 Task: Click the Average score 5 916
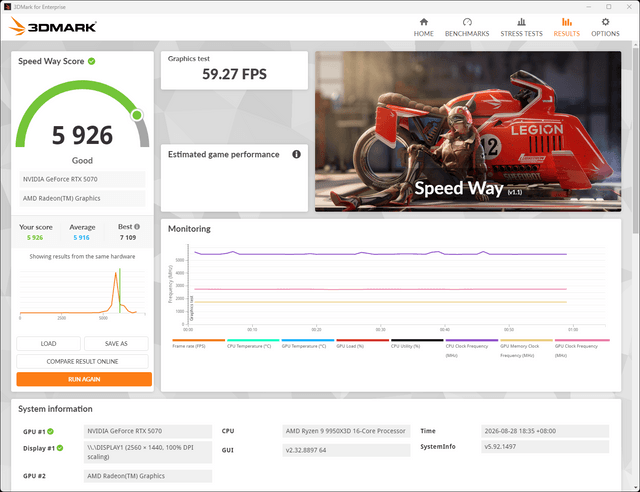(82, 238)
